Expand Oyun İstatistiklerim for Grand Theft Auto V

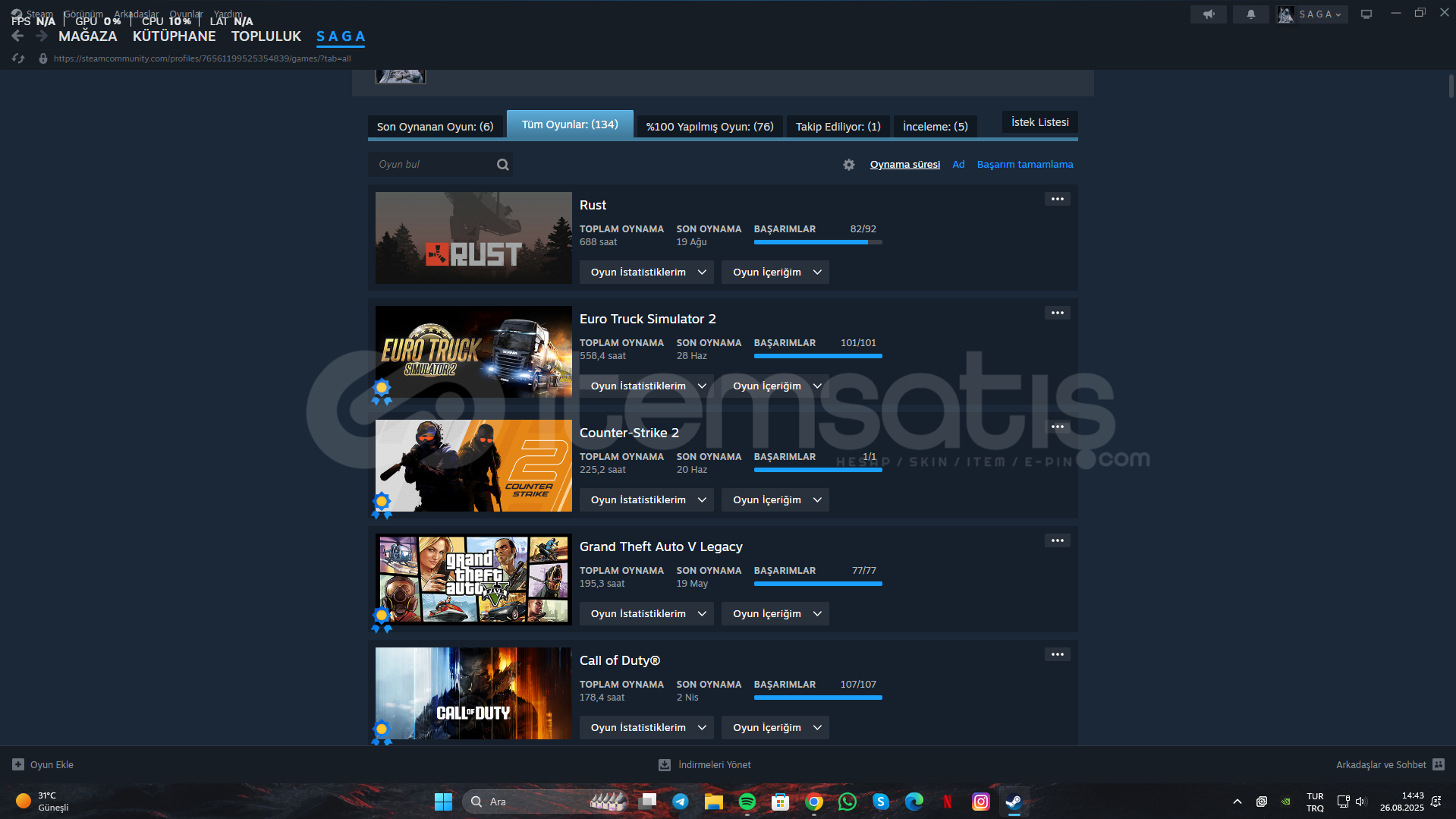click(x=646, y=614)
